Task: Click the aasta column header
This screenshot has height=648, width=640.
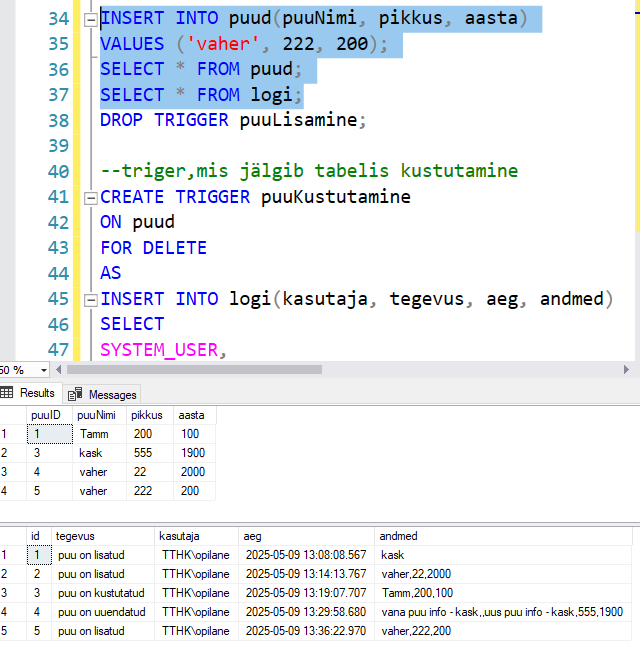Action: tap(193, 415)
